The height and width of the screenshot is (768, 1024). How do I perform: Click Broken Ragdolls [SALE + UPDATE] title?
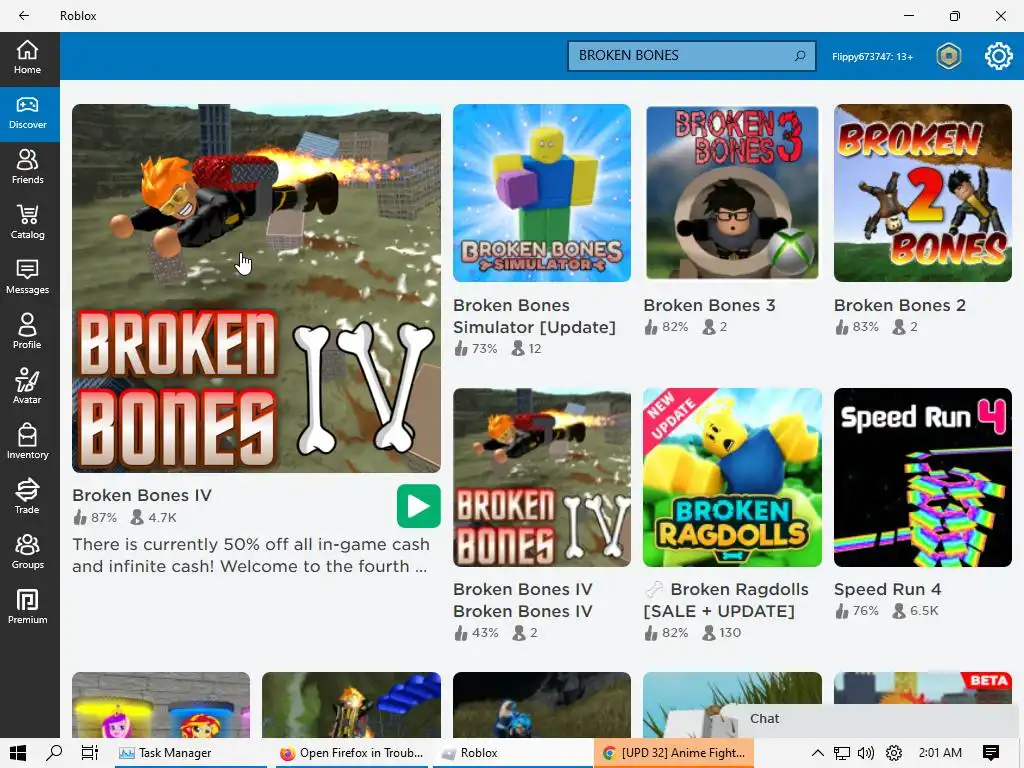pos(726,600)
